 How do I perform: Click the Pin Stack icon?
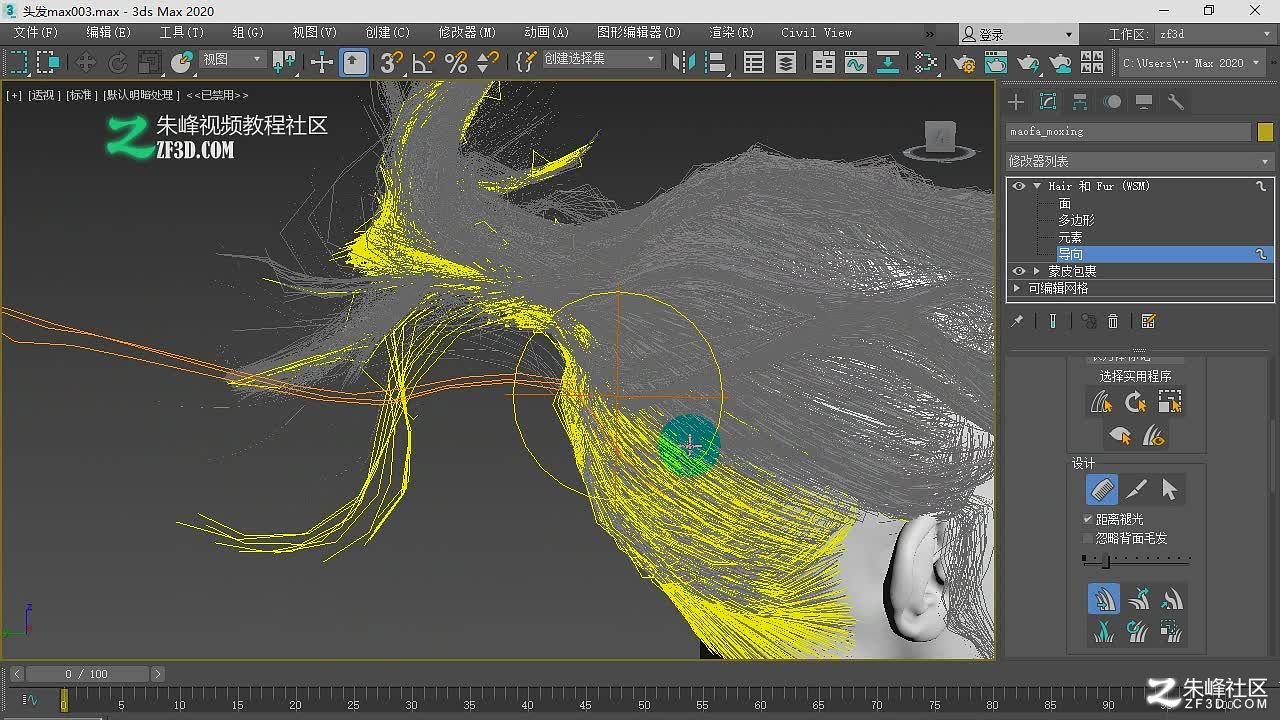(1017, 321)
